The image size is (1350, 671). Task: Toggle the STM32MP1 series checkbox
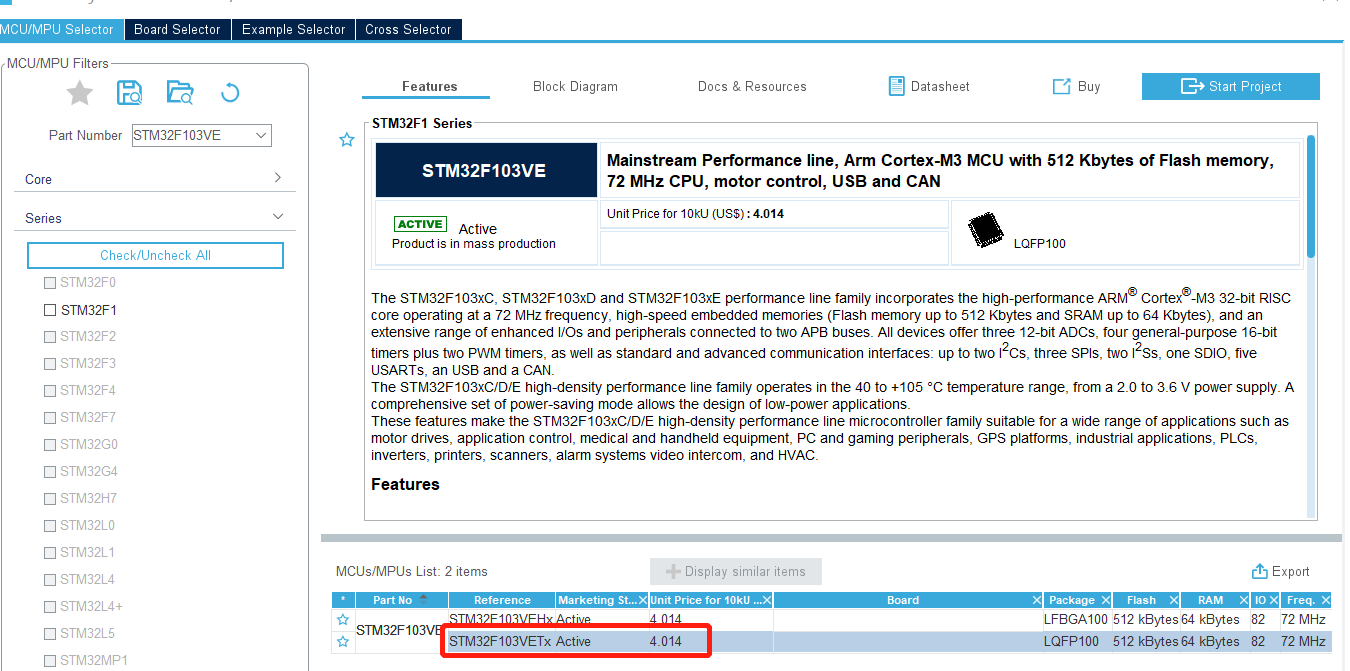(x=50, y=661)
